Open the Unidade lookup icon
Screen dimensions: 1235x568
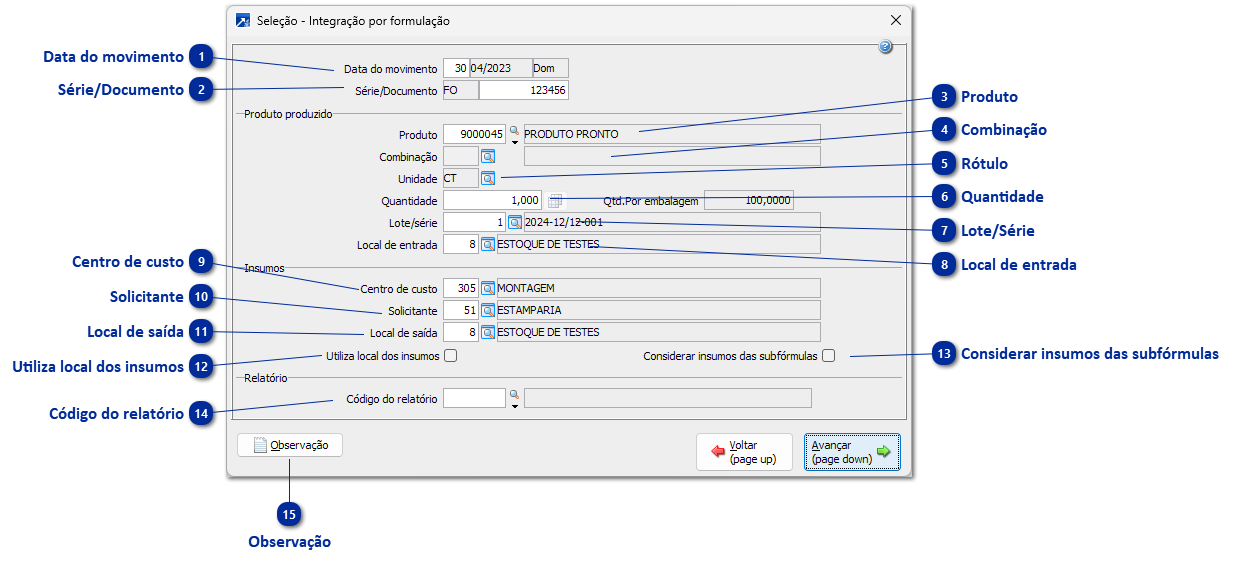point(488,178)
